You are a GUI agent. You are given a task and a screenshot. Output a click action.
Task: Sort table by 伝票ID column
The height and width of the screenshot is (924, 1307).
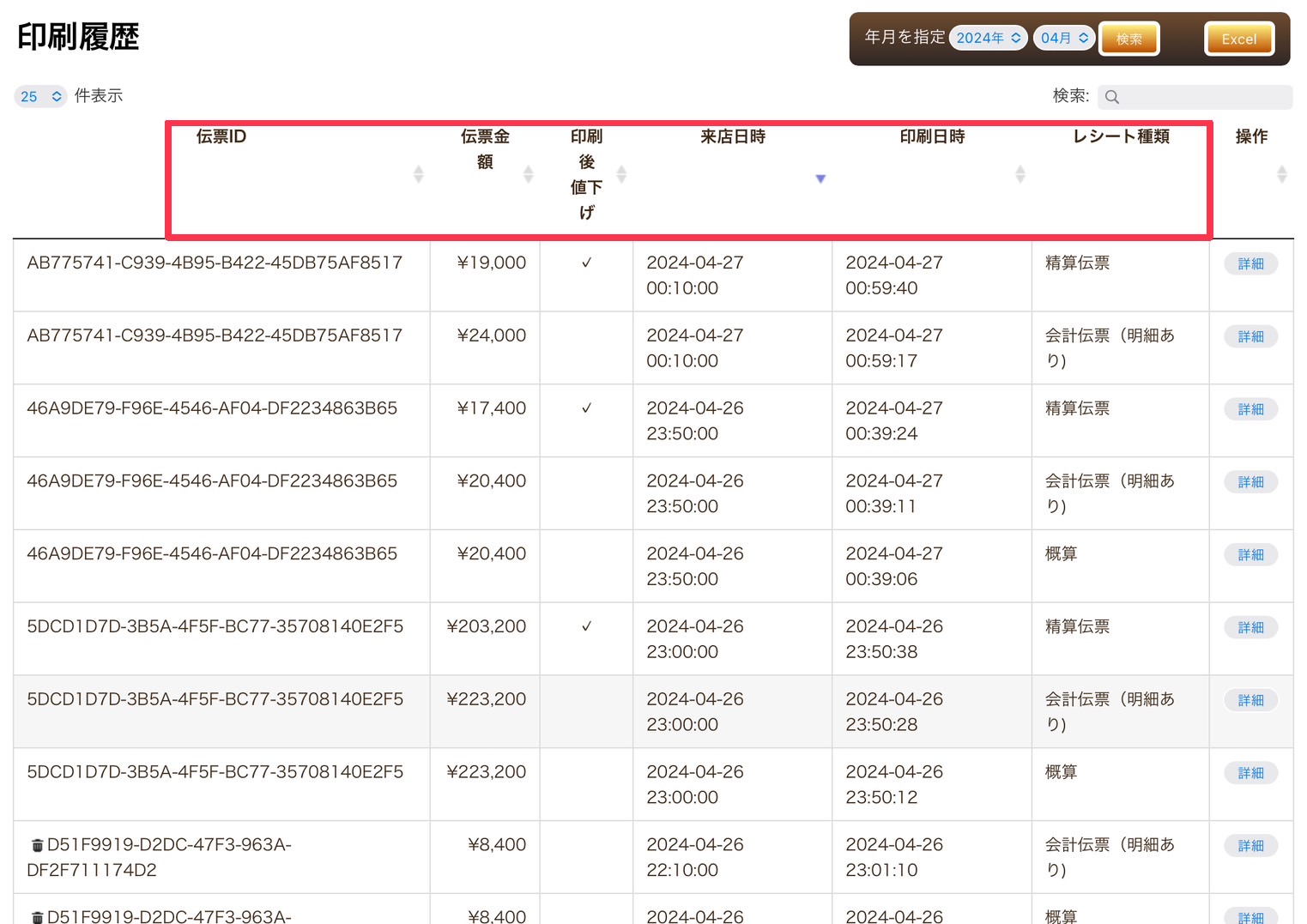tap(418, 174)
